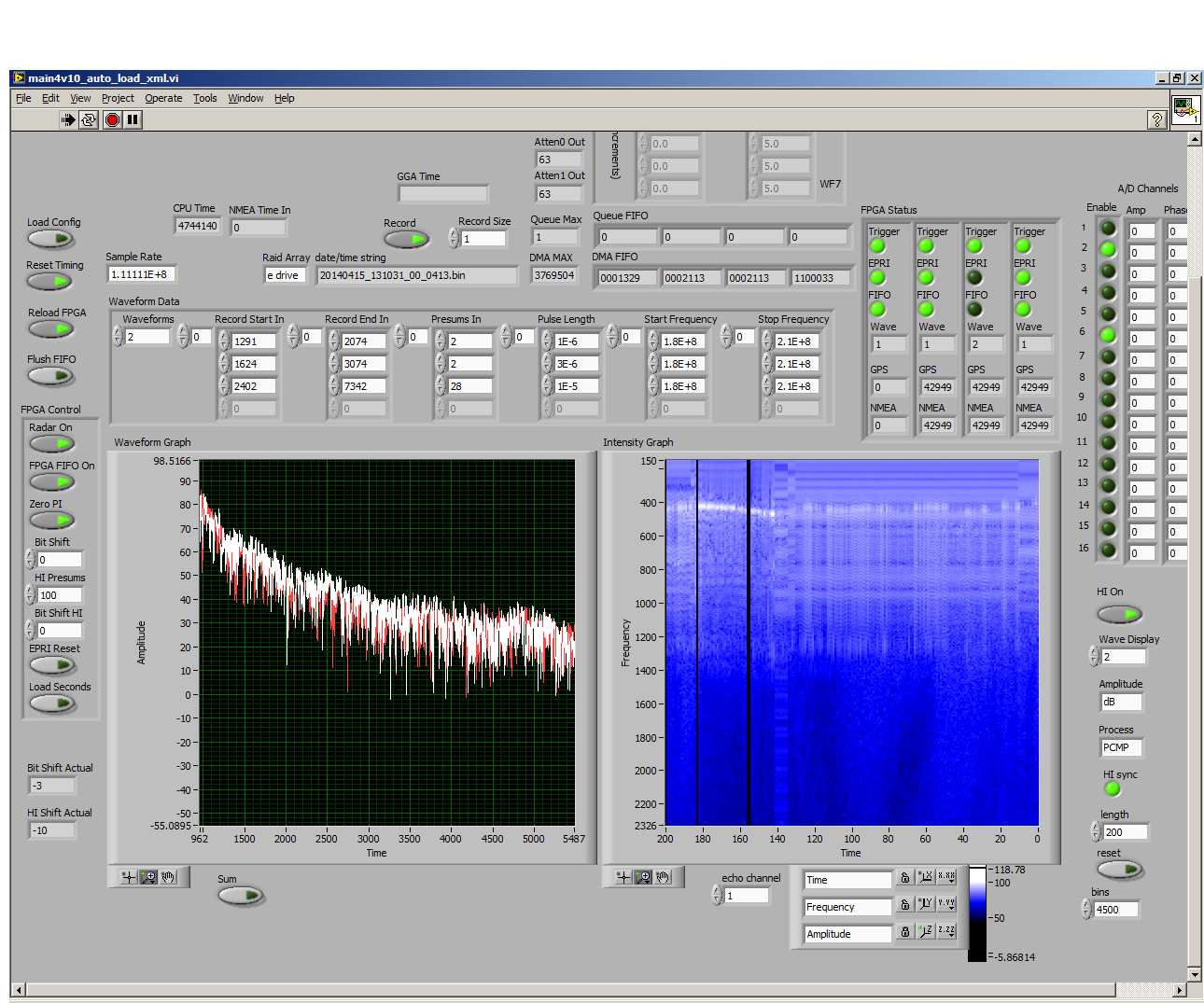
Task: Click the lock icon for the Time scale
Action: pos(903,878)
